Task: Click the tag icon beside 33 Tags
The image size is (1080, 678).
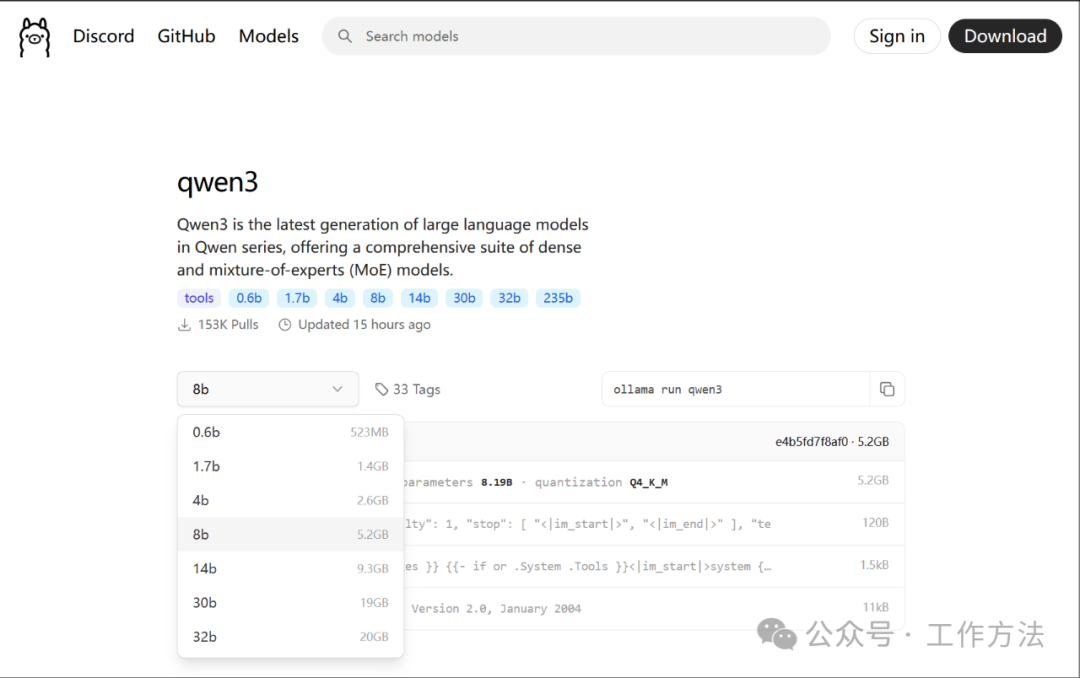Action: point(382,389)
